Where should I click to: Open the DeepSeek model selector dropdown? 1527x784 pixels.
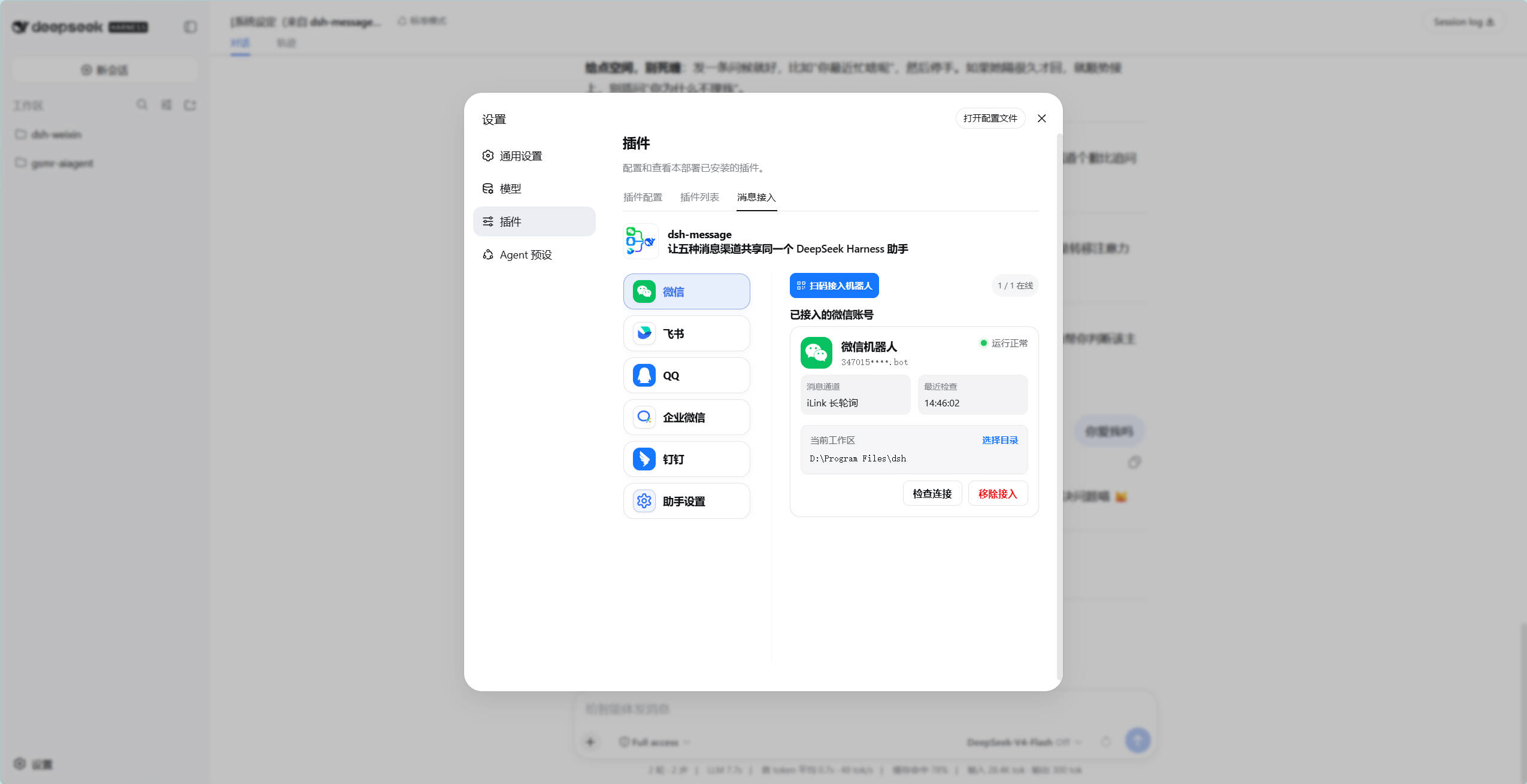point(1025,742)
